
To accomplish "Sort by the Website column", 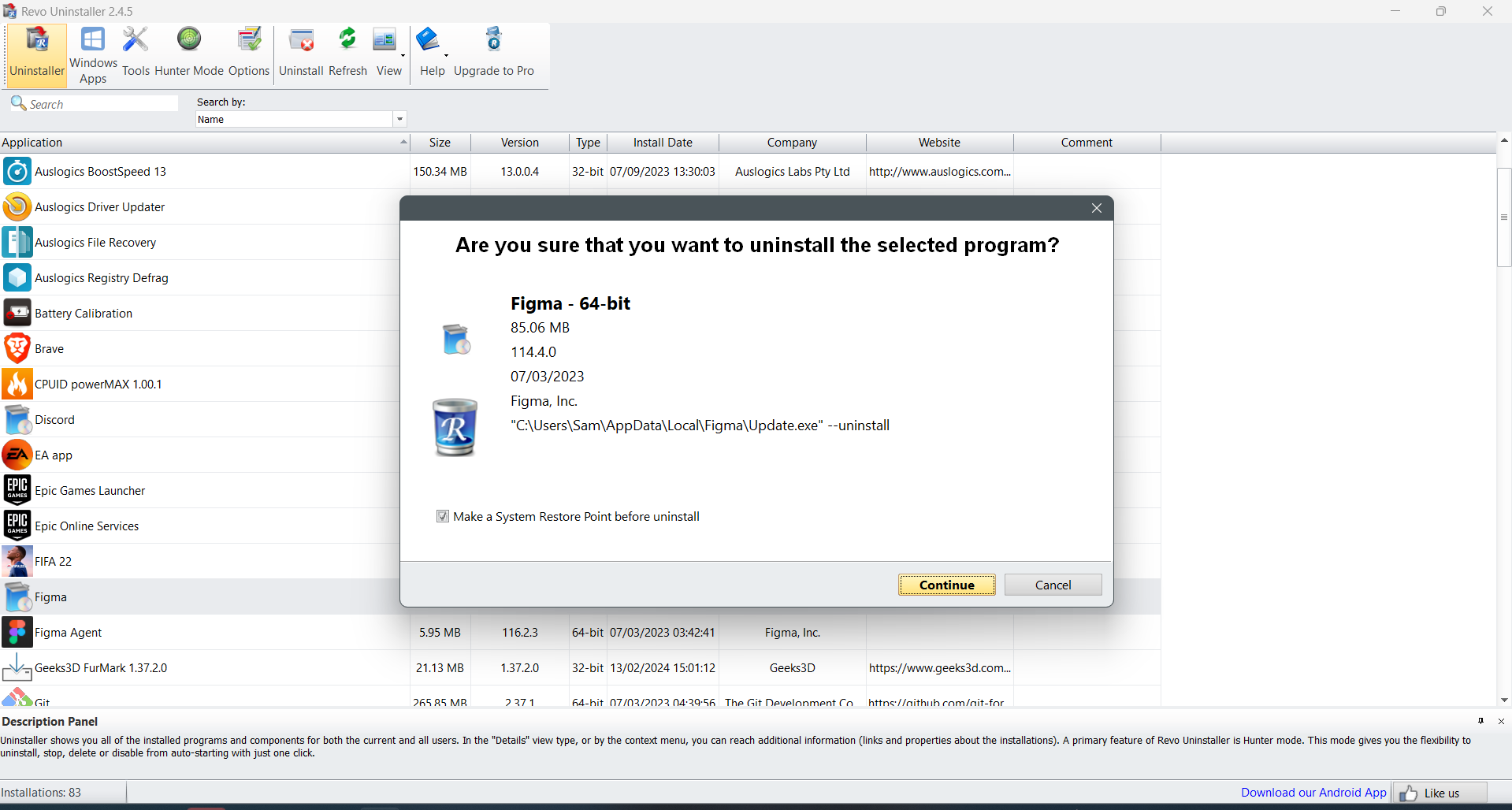I will pyautogui.click(x=939, y=143).
